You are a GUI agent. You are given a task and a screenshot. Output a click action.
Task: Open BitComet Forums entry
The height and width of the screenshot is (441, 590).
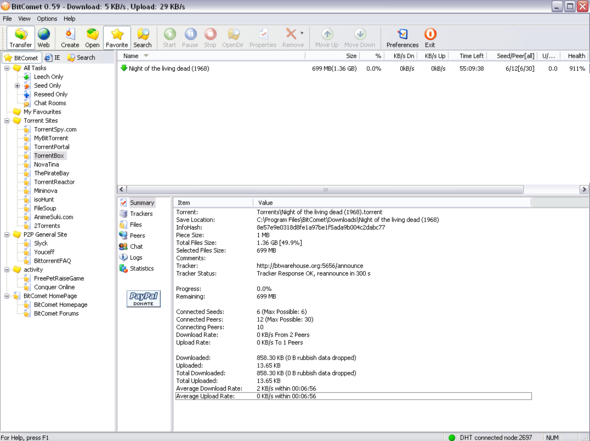56,313
